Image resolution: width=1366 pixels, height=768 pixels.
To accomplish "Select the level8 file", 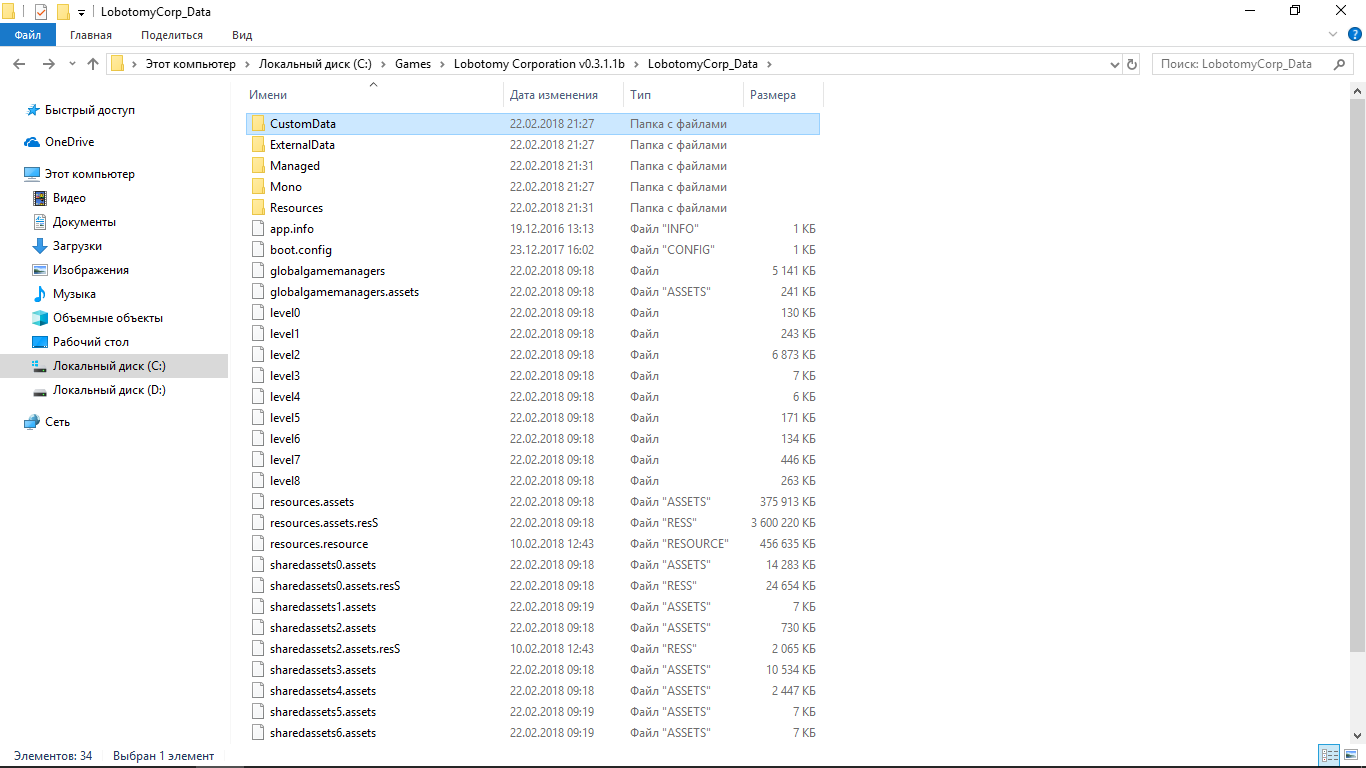I will tap(285, 481).
